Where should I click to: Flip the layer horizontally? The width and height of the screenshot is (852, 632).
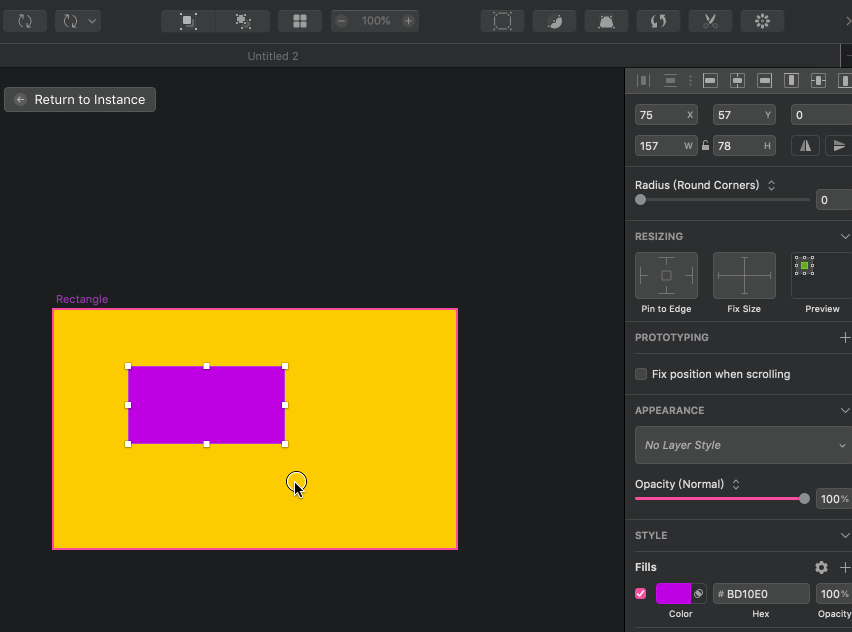pos(805,146)
